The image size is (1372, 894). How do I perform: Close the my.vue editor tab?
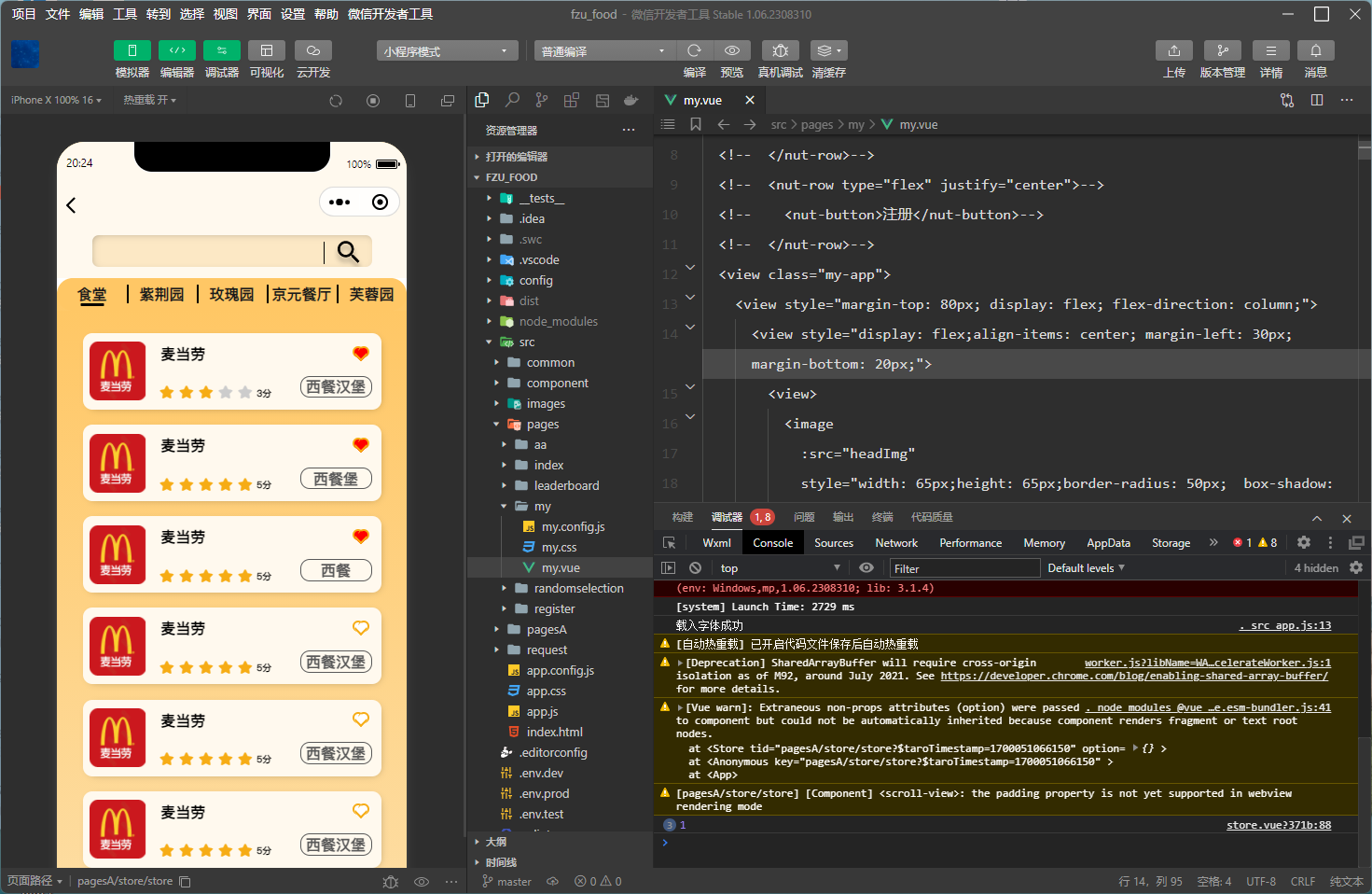pyautogui.click(x=750, y=100)
